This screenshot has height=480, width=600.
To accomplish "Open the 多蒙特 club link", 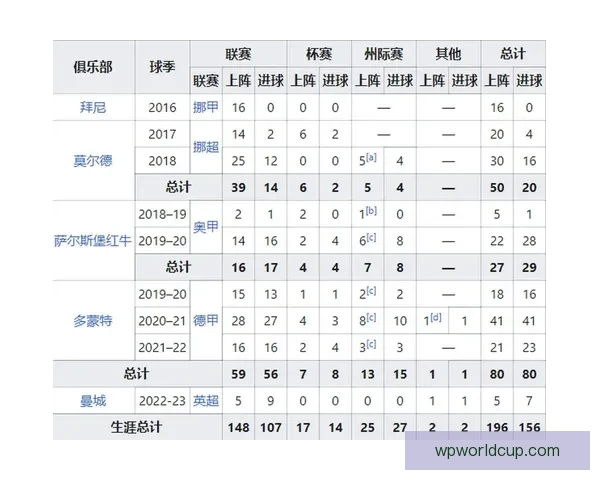I will click(x=93, y=321).
